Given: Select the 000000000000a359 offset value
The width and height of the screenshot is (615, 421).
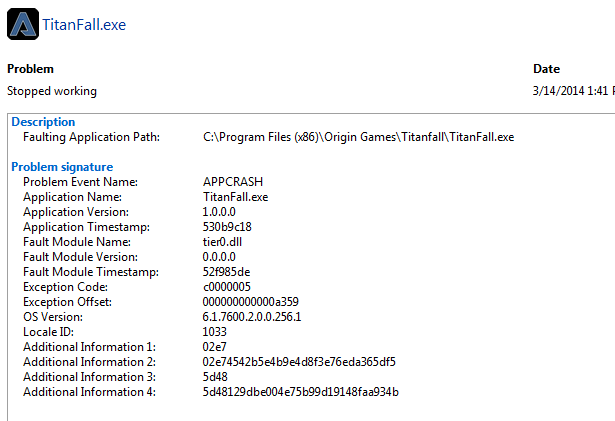Looking at the screenshot, I should 251,302.
